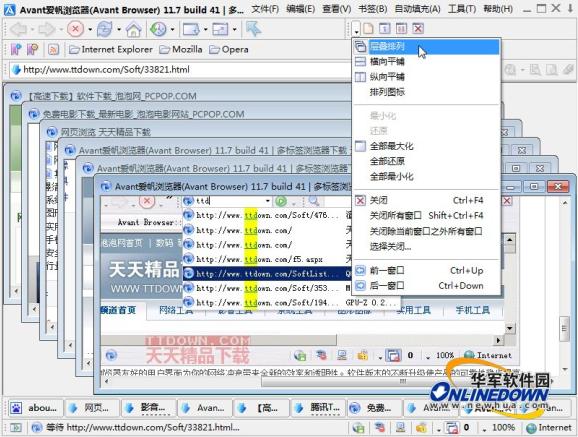Stop loading with the red X toolbar icon
The width and height of the screenshot is (578, 437).
click(76, 29)
